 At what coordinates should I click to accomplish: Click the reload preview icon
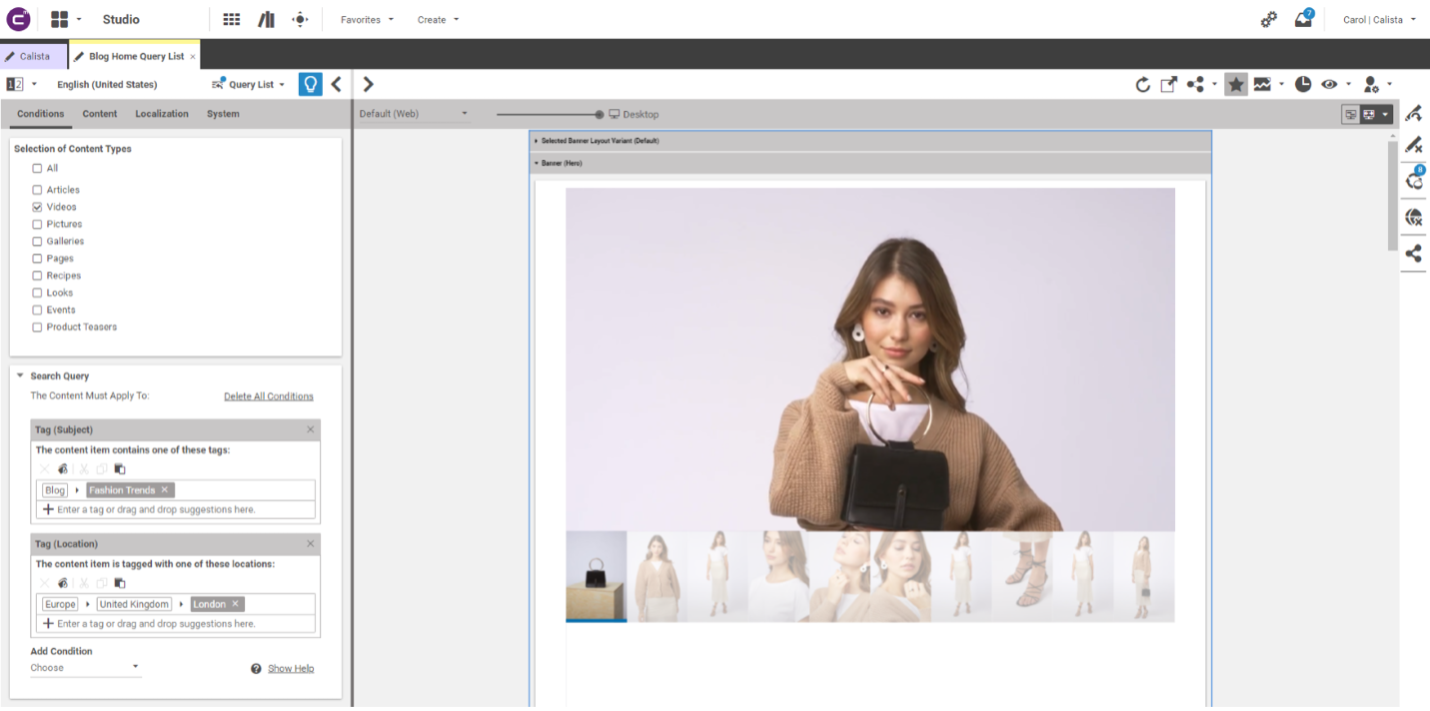pos(1142,85)
